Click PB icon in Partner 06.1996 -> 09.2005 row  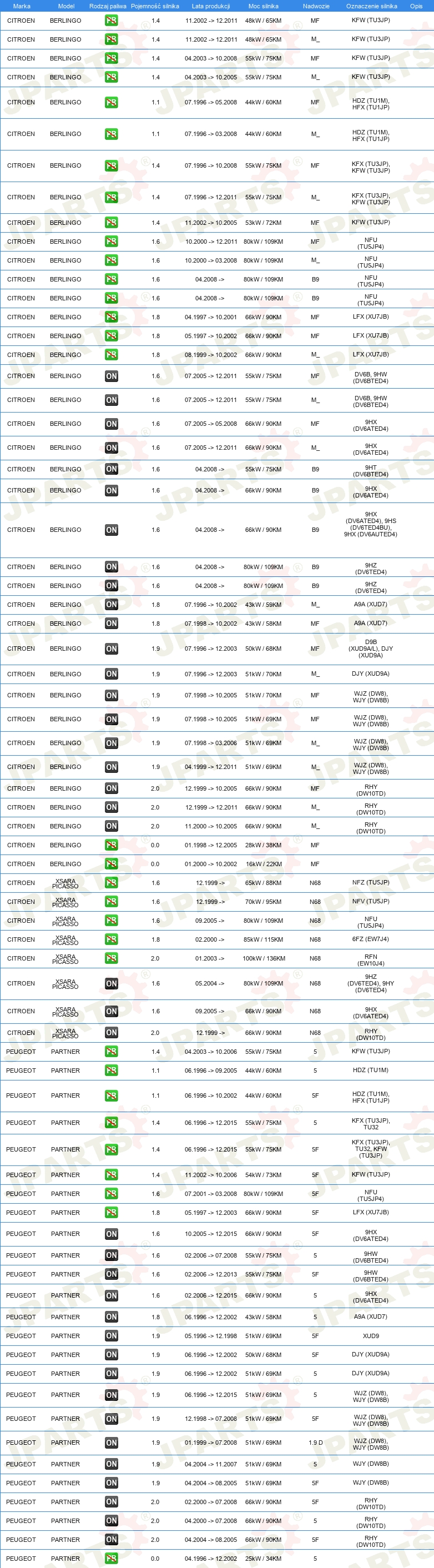point(112,1070)
